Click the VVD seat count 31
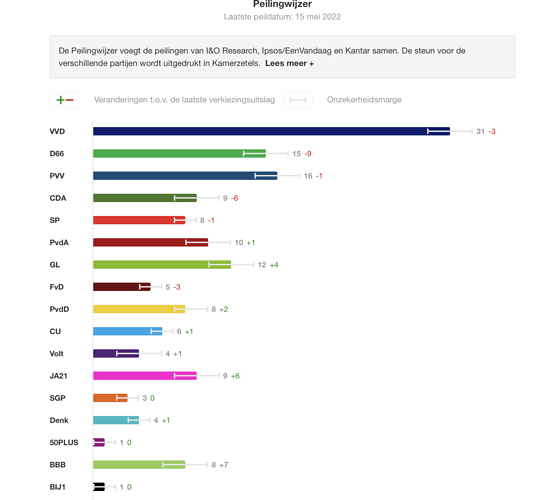 (480, 132)
